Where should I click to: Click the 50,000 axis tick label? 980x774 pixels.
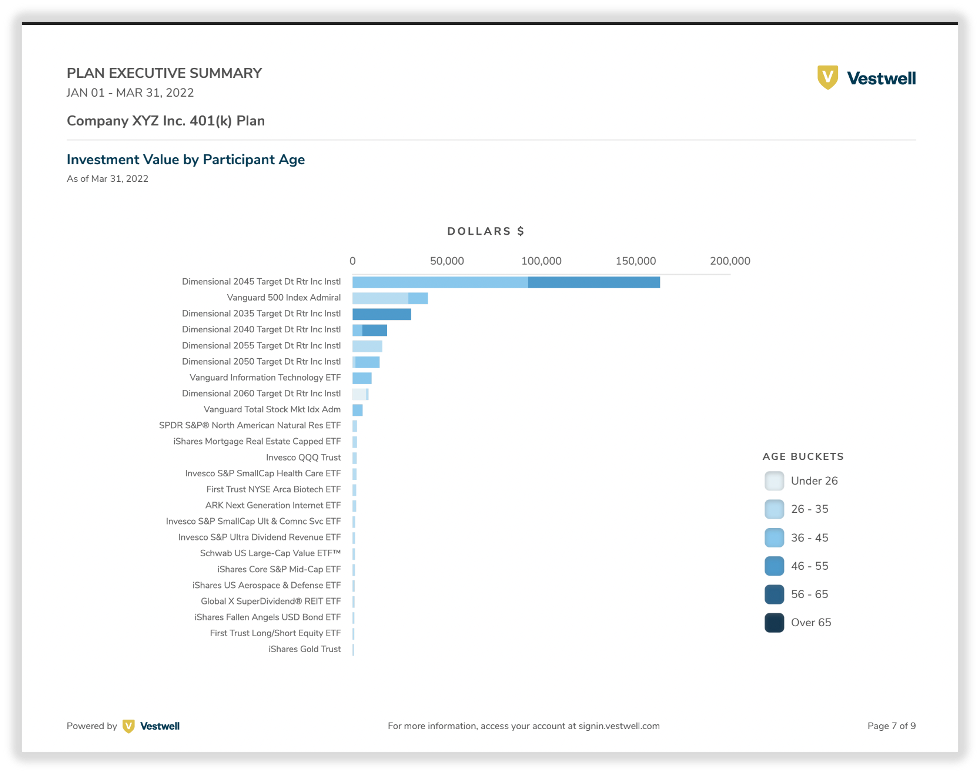tap(447, 261)
